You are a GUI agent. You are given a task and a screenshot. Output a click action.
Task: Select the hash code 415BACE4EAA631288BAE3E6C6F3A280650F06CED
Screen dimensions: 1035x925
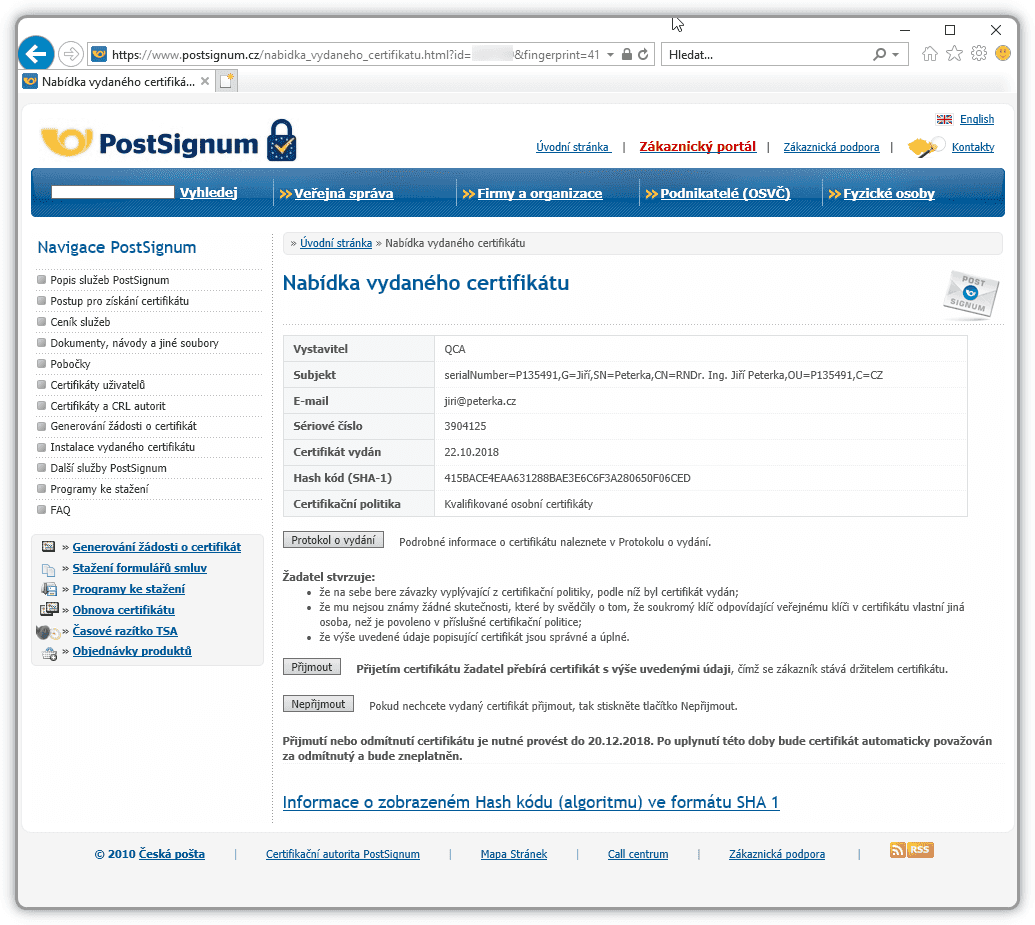(567, 478)
